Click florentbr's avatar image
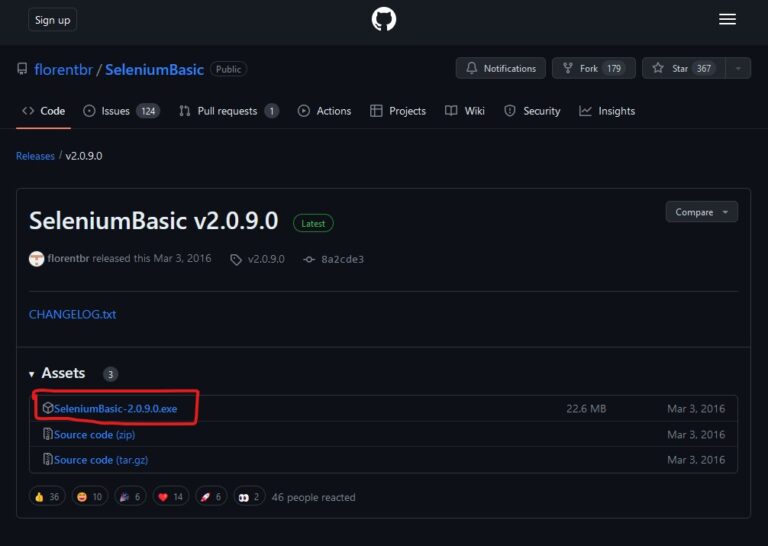This screenshot has width=768, height=546. tap(37, 259)
